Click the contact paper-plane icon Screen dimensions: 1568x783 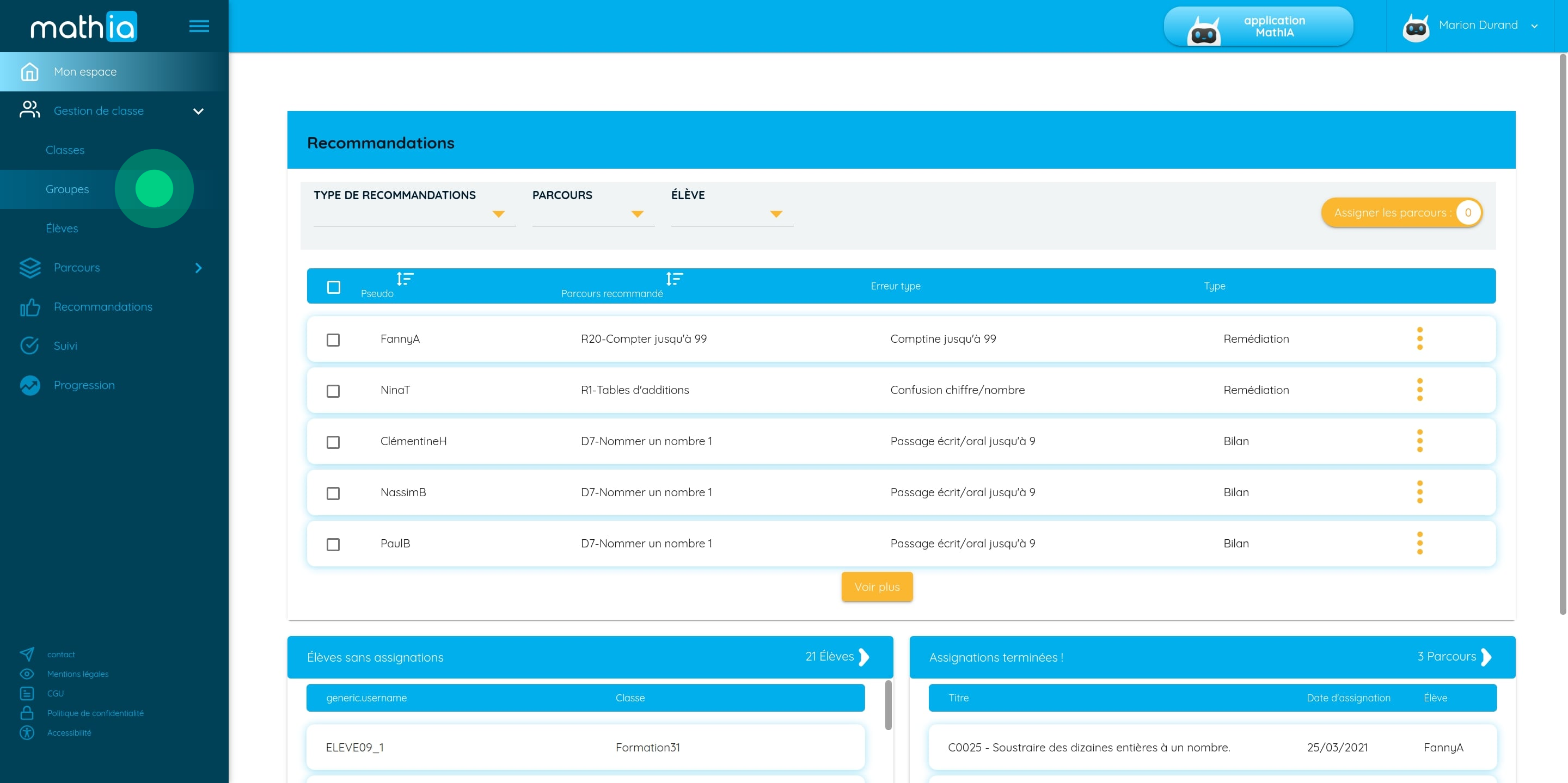click(x=27, y=654)
